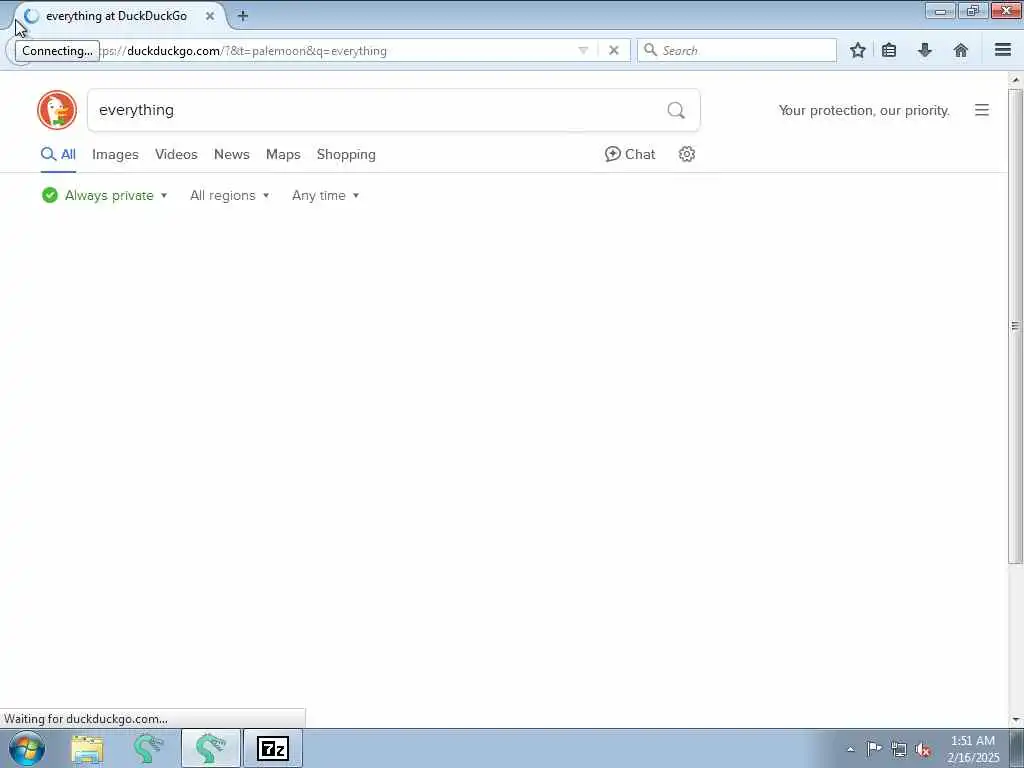Switch to the Images tab
1024x768 pixels.
115,154
